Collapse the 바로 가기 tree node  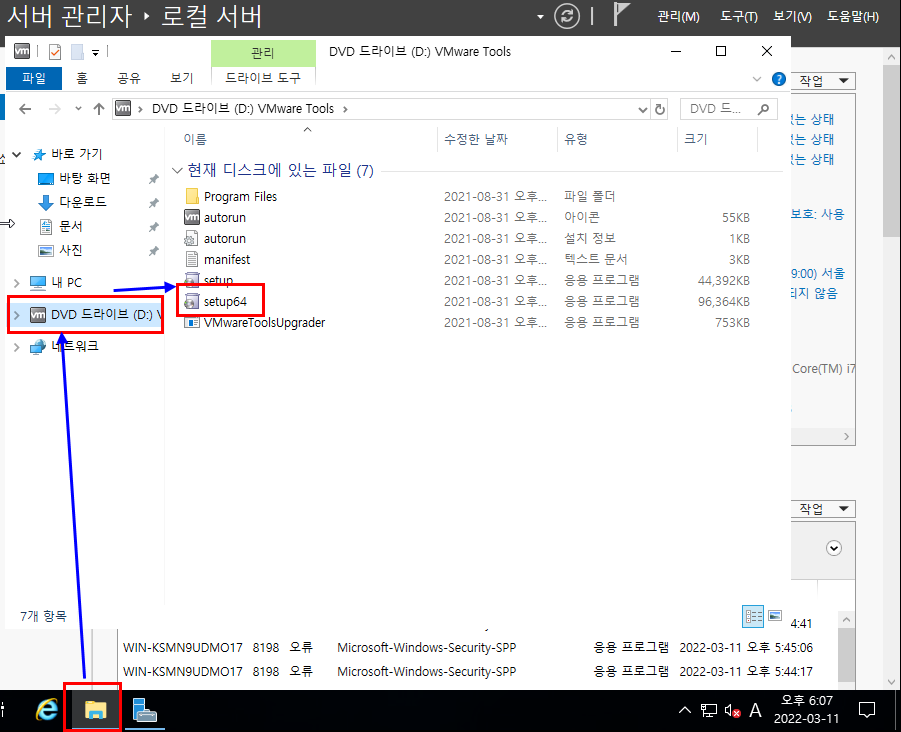pos(17,154)
